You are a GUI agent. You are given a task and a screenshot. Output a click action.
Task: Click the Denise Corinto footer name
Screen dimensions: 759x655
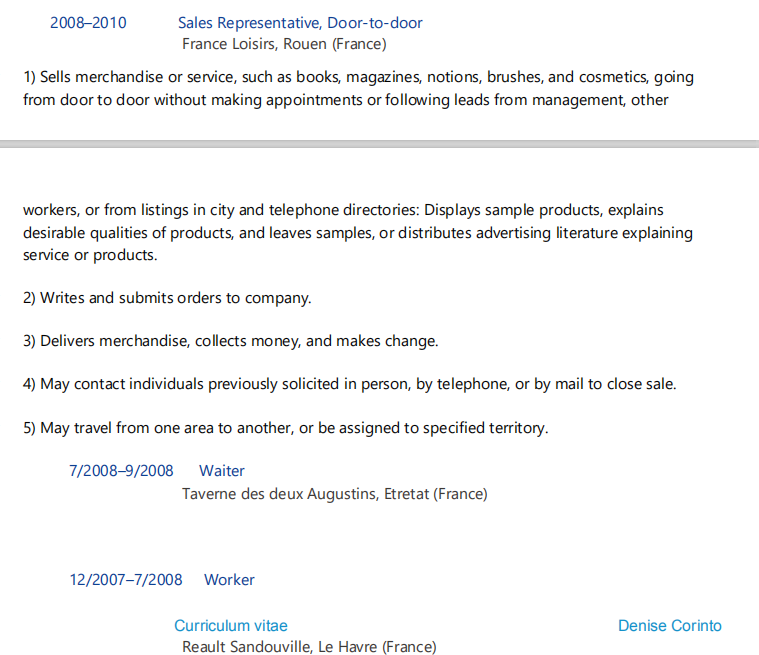coord(669,626)
